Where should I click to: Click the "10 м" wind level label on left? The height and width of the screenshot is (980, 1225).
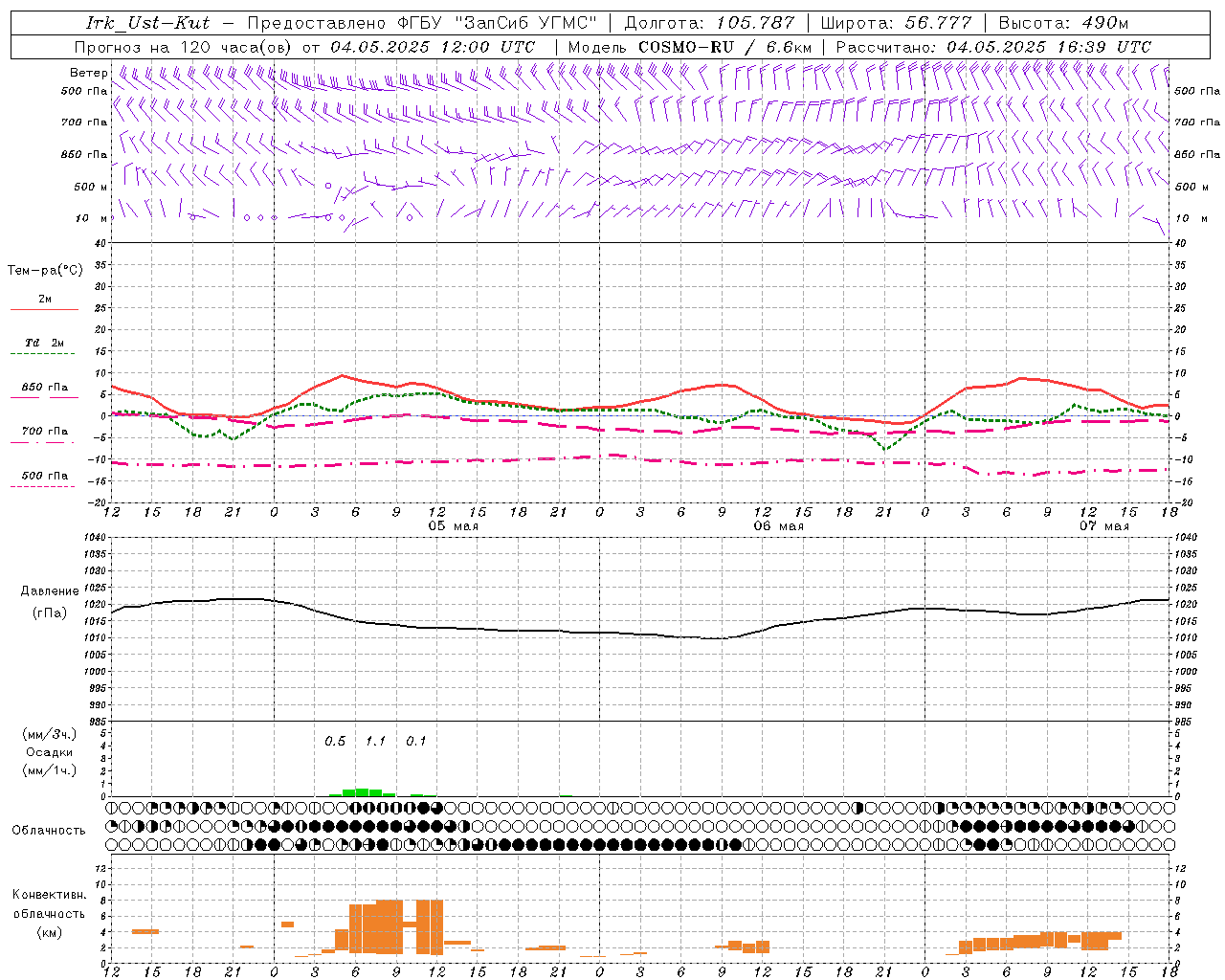coord(92,218)
